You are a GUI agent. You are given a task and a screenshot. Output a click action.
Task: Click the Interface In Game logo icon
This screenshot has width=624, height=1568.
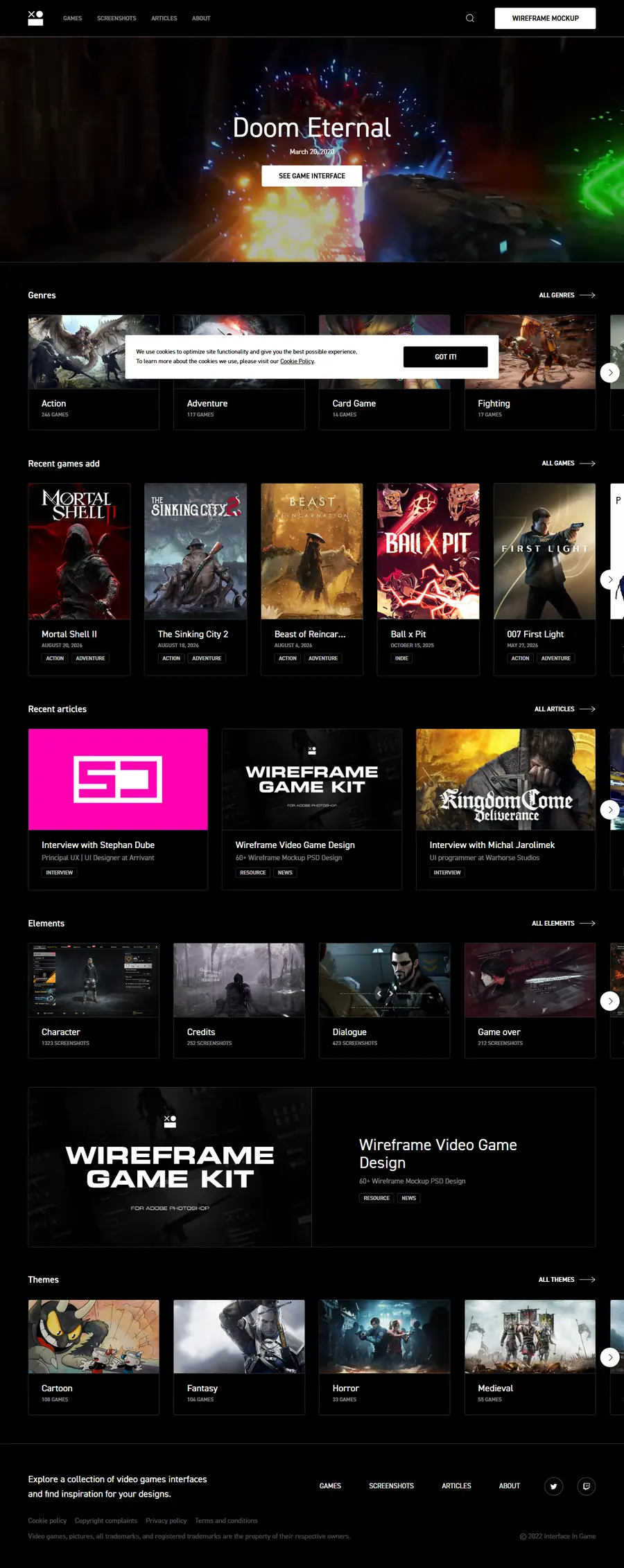click(35, 18)
